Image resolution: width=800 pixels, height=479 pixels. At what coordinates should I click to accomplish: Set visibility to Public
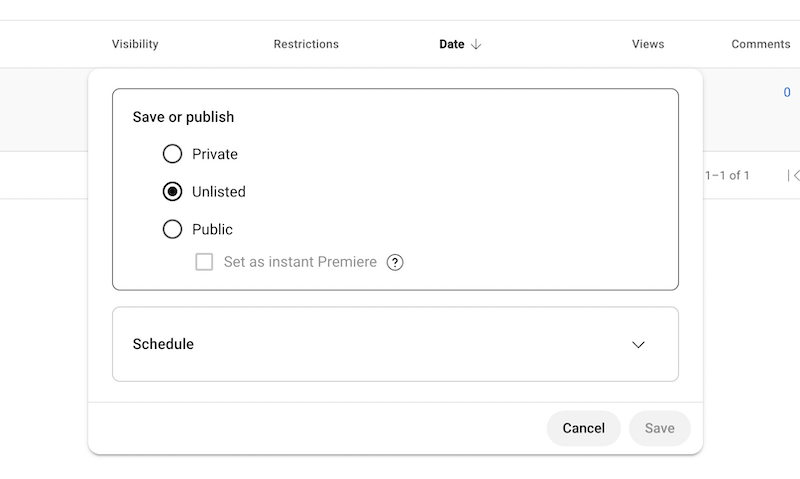(x=173, y=229)
